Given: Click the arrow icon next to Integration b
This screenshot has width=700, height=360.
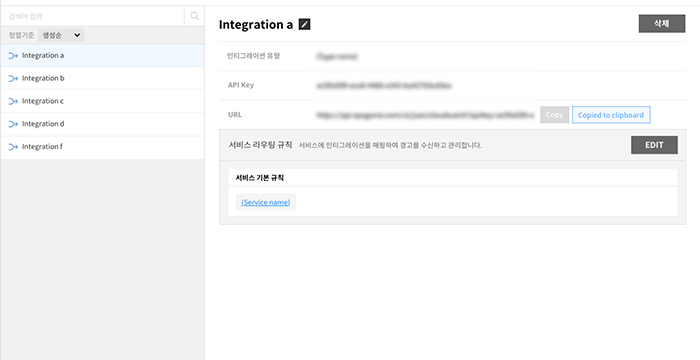Looking at the screenshot, I should 13,79.
